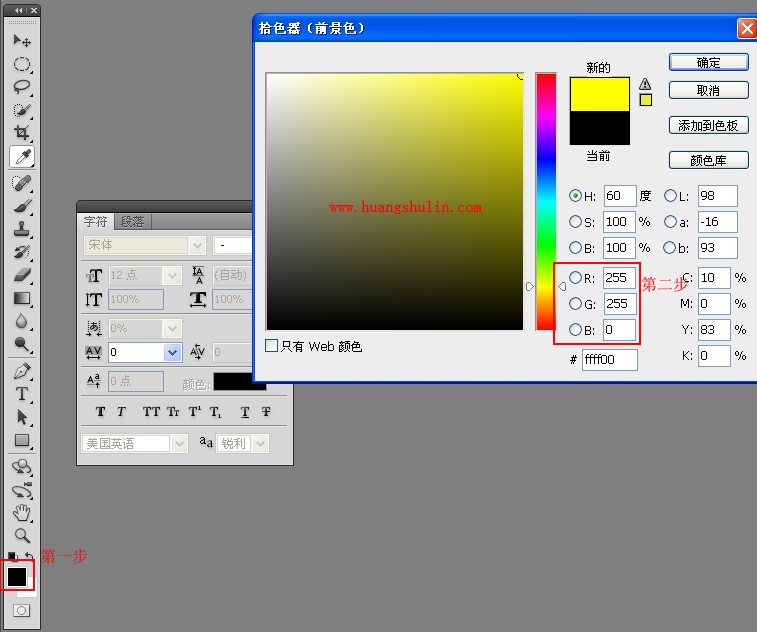Select the S saturation radio button

(x=575, y=222)
